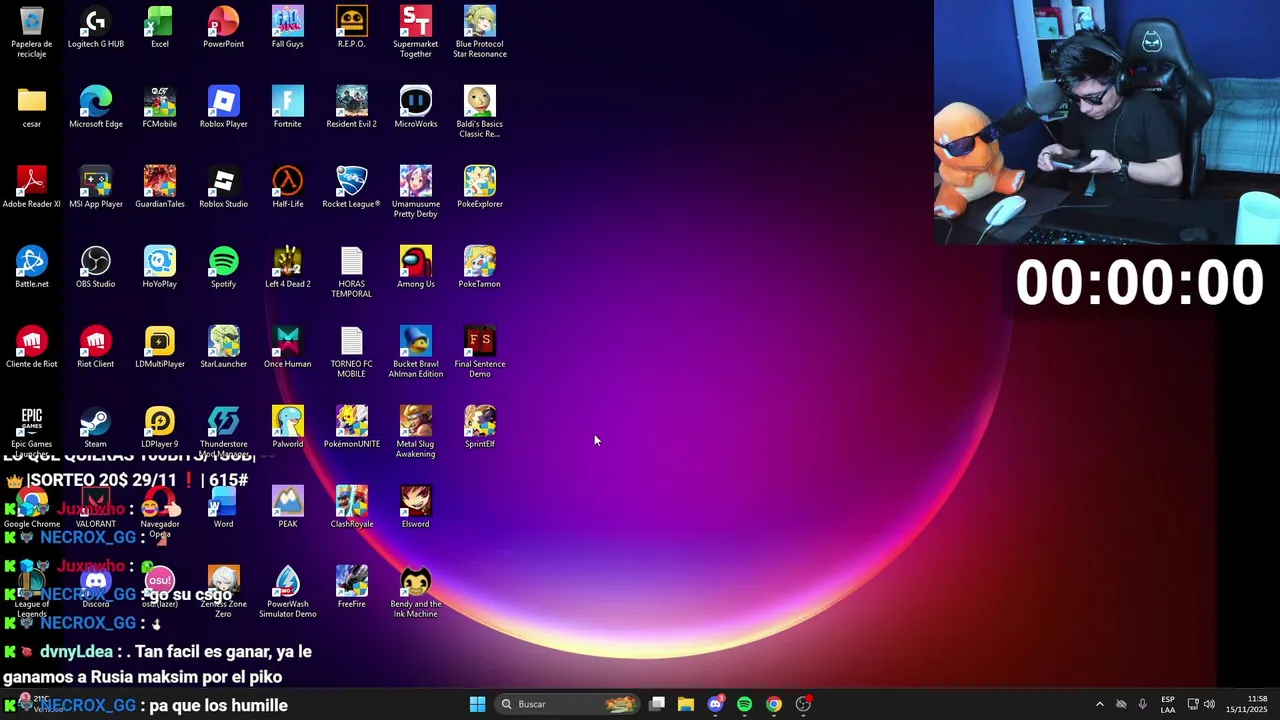The image size is (1280, 720).
Task: Select the Resident Evil 2 shortcut
Action: pyautogui.click(x=352, y=107)
